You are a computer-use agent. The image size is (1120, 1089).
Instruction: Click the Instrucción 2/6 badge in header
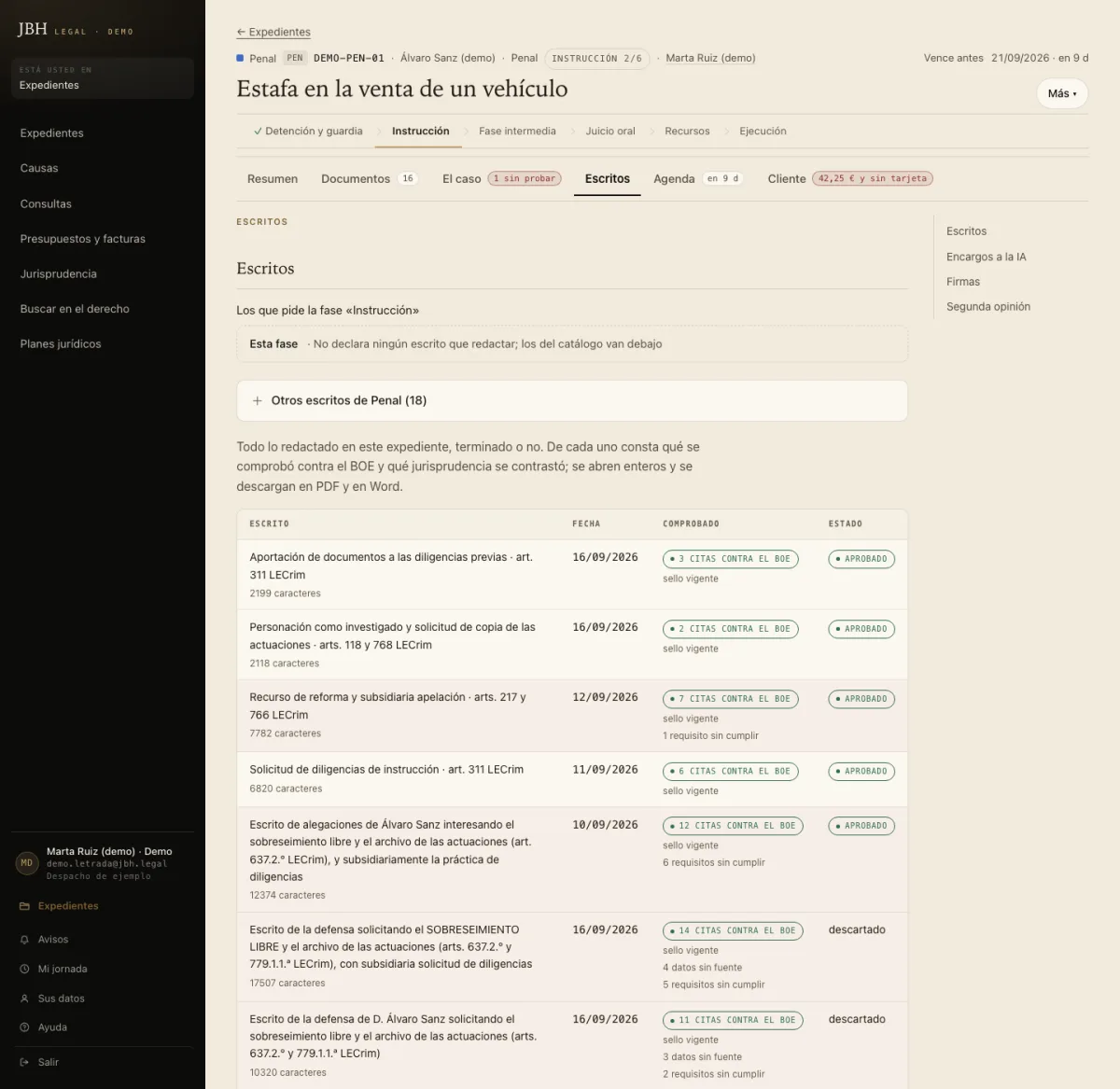(596, 58)
